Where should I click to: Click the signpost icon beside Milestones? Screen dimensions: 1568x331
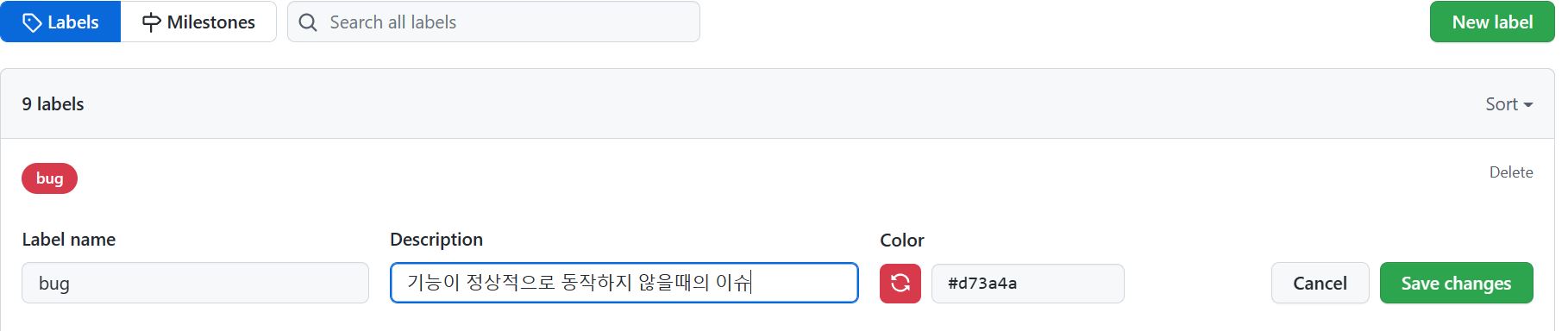152,22
